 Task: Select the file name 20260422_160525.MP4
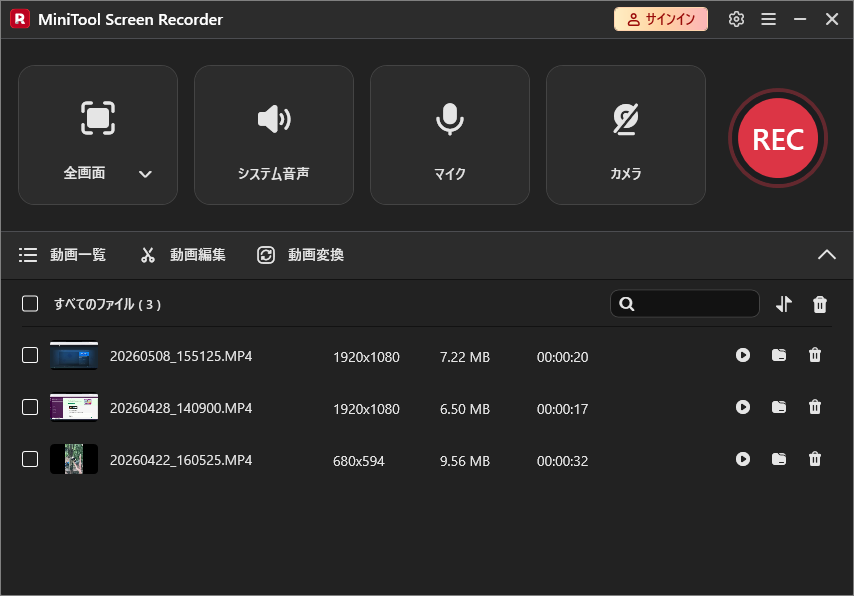tap(181, 460)
